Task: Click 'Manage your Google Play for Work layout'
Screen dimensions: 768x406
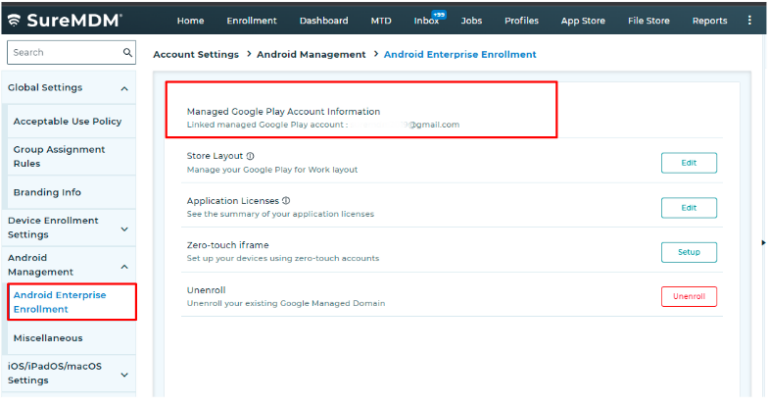Action: coord(272,170)
